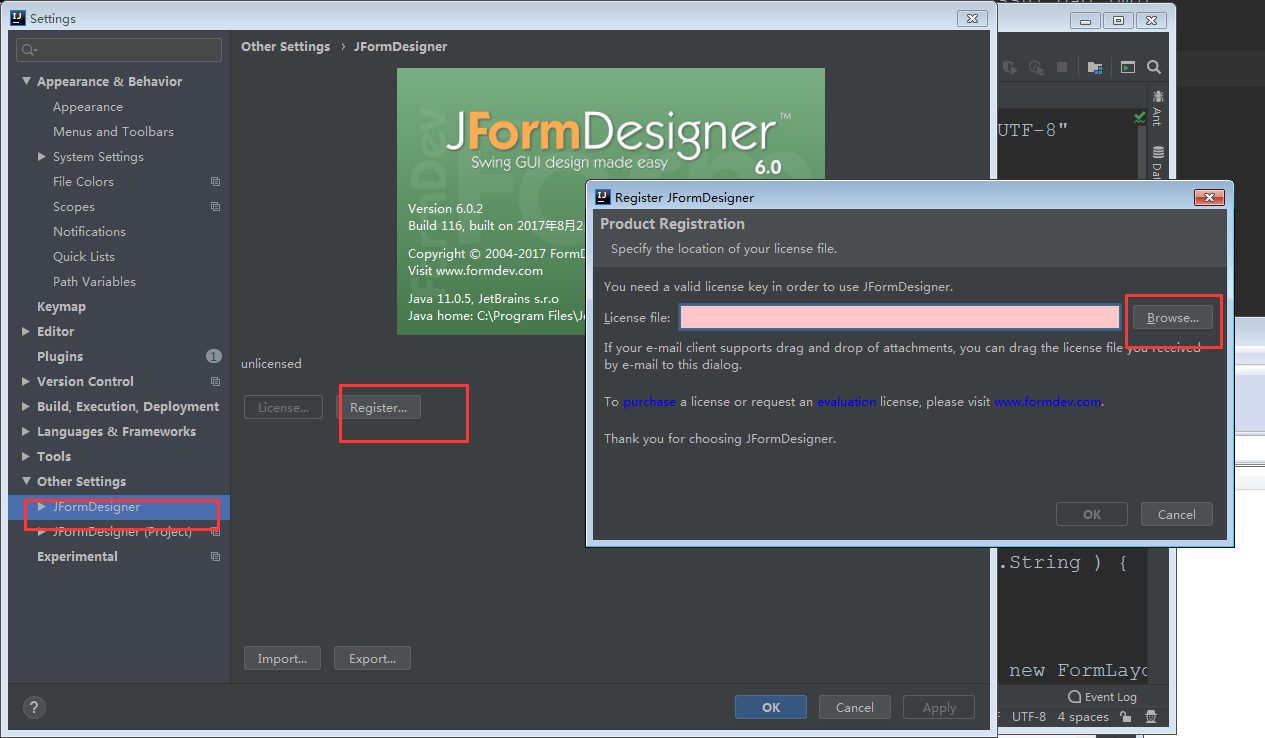Image resolution: width=1265 pixels, height=738 pixels.
Task: Click the copy settings icon beside Scopes
Action: pyautogui.click(x=215, y=206)
